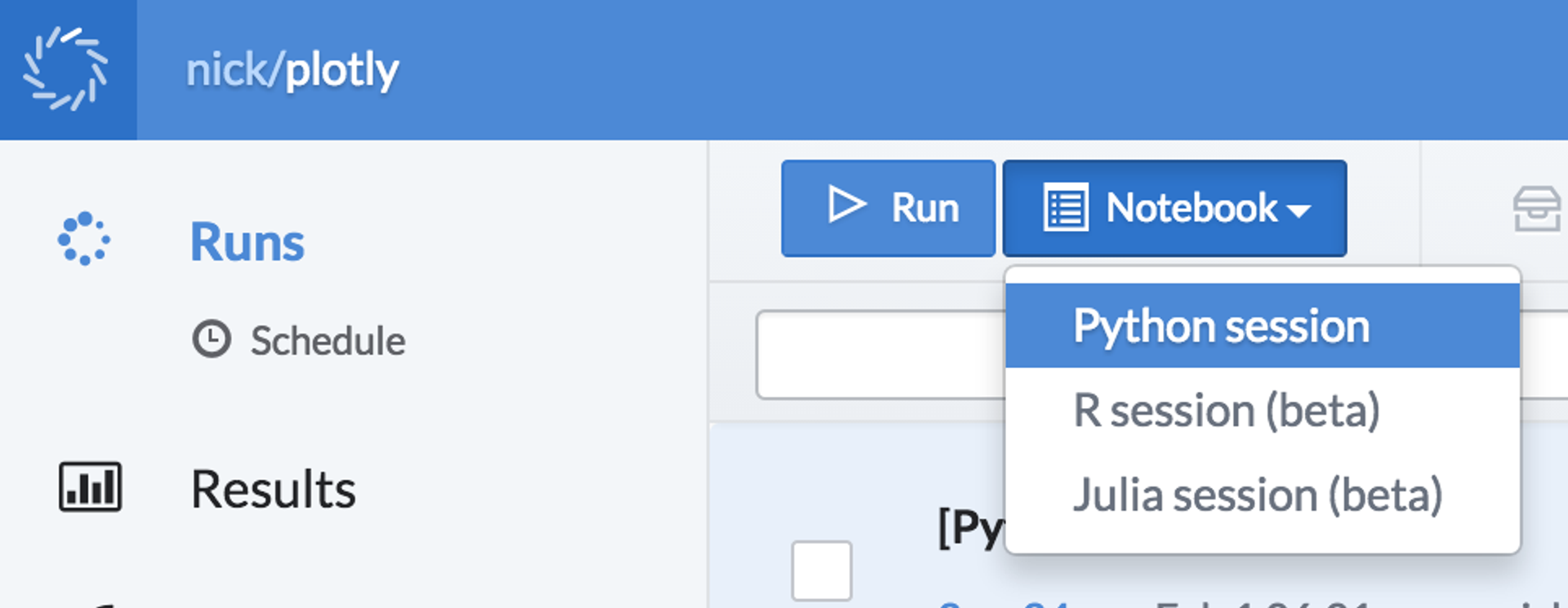Tick the run selection checkbox
Viewport: 1568px width, 608px height.
coord(821,571)
